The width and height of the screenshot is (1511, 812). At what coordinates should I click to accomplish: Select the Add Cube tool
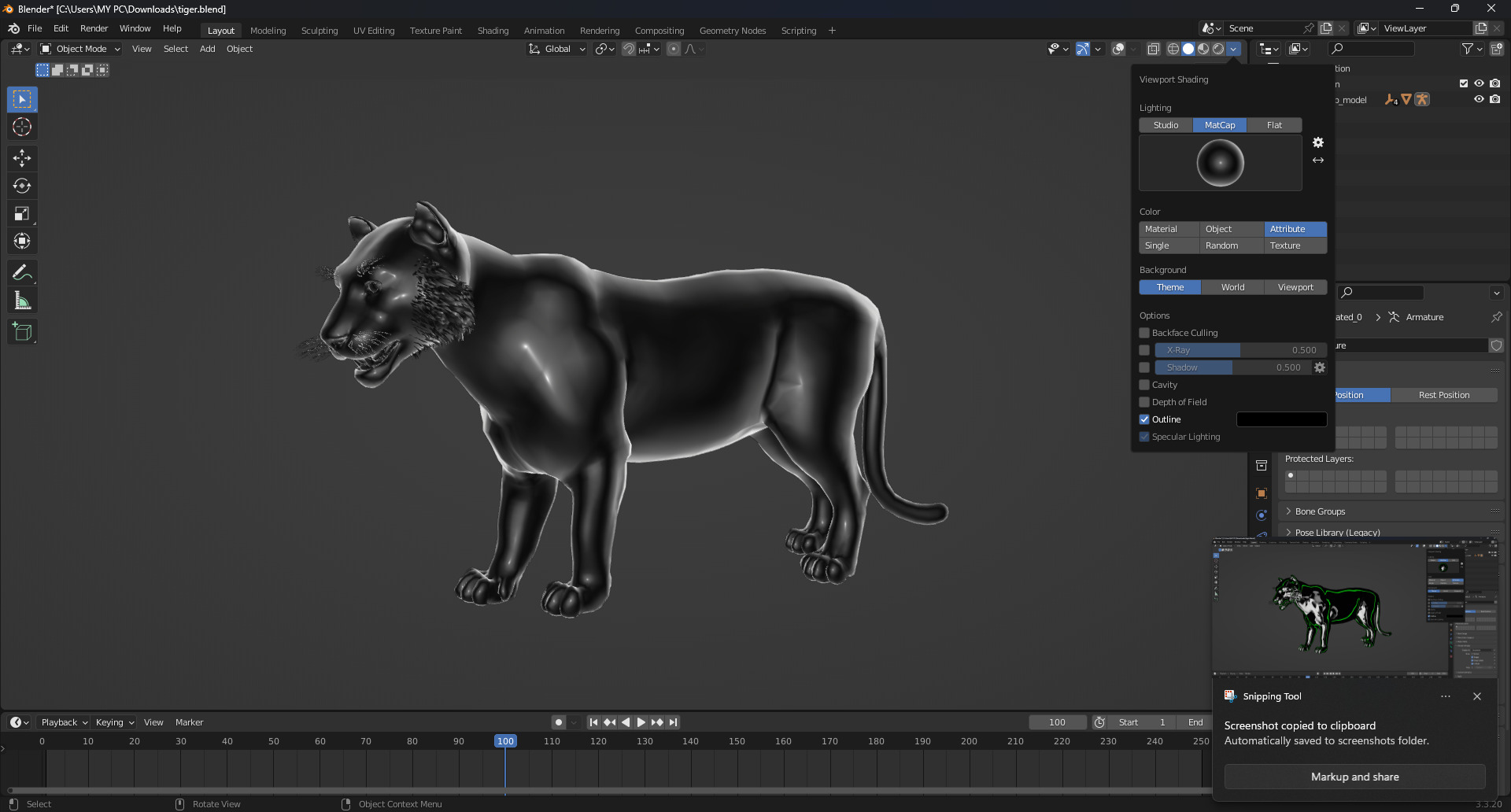(22, 332)
